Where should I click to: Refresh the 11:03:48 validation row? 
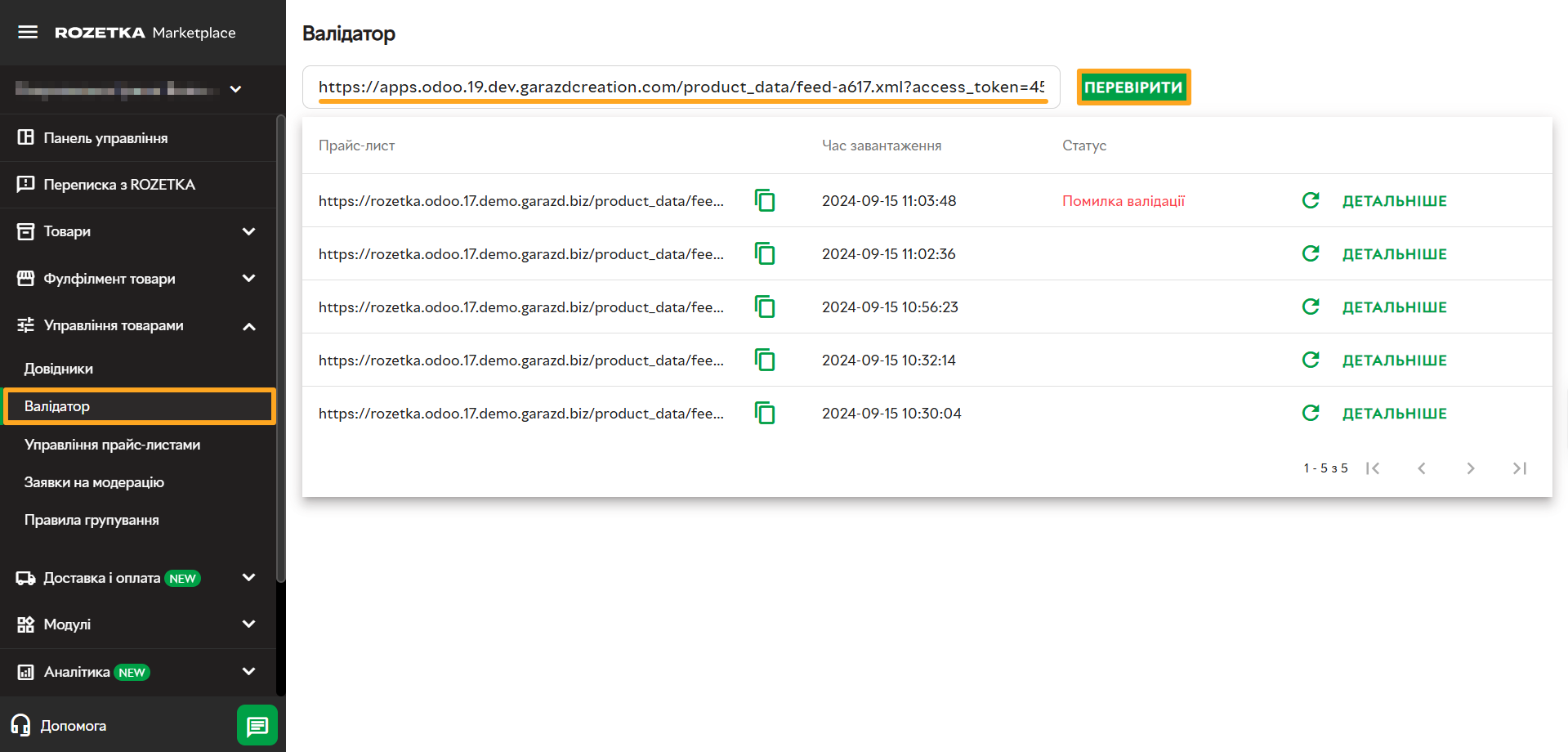click(1311, 200)
